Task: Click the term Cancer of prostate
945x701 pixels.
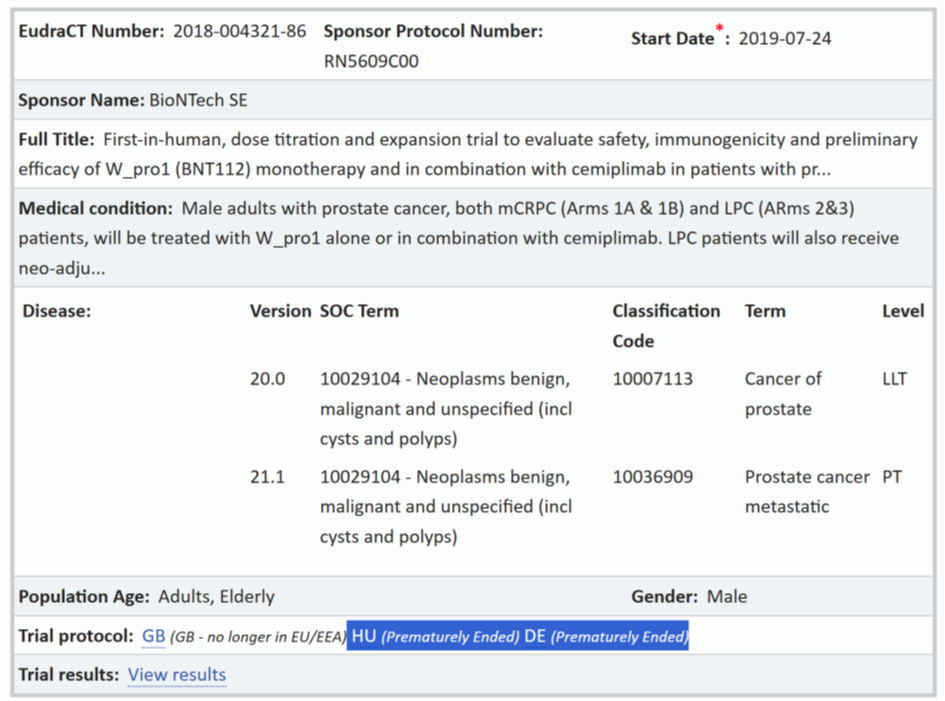Action: [x=783, y=394]
